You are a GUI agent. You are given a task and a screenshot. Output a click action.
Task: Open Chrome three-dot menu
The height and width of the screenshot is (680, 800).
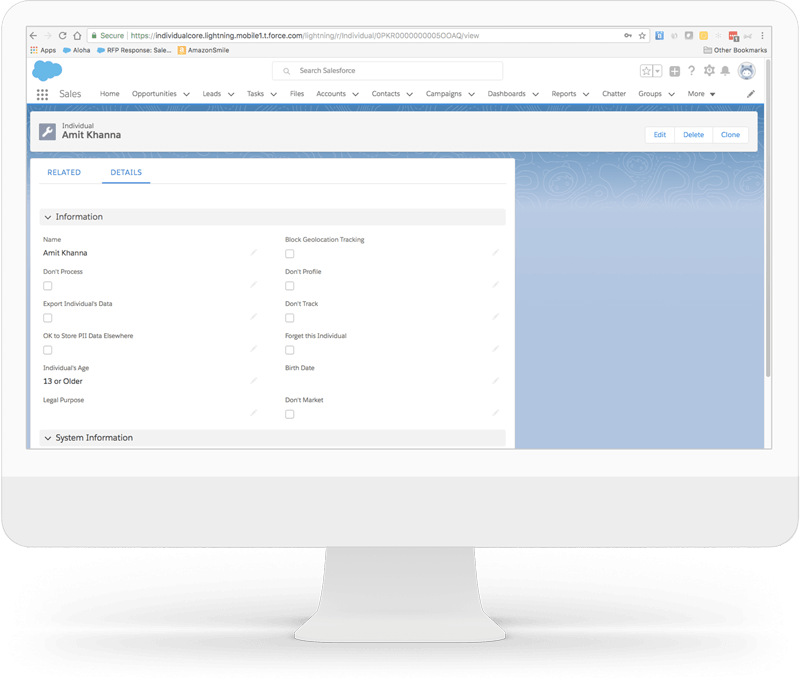point(762,36)
